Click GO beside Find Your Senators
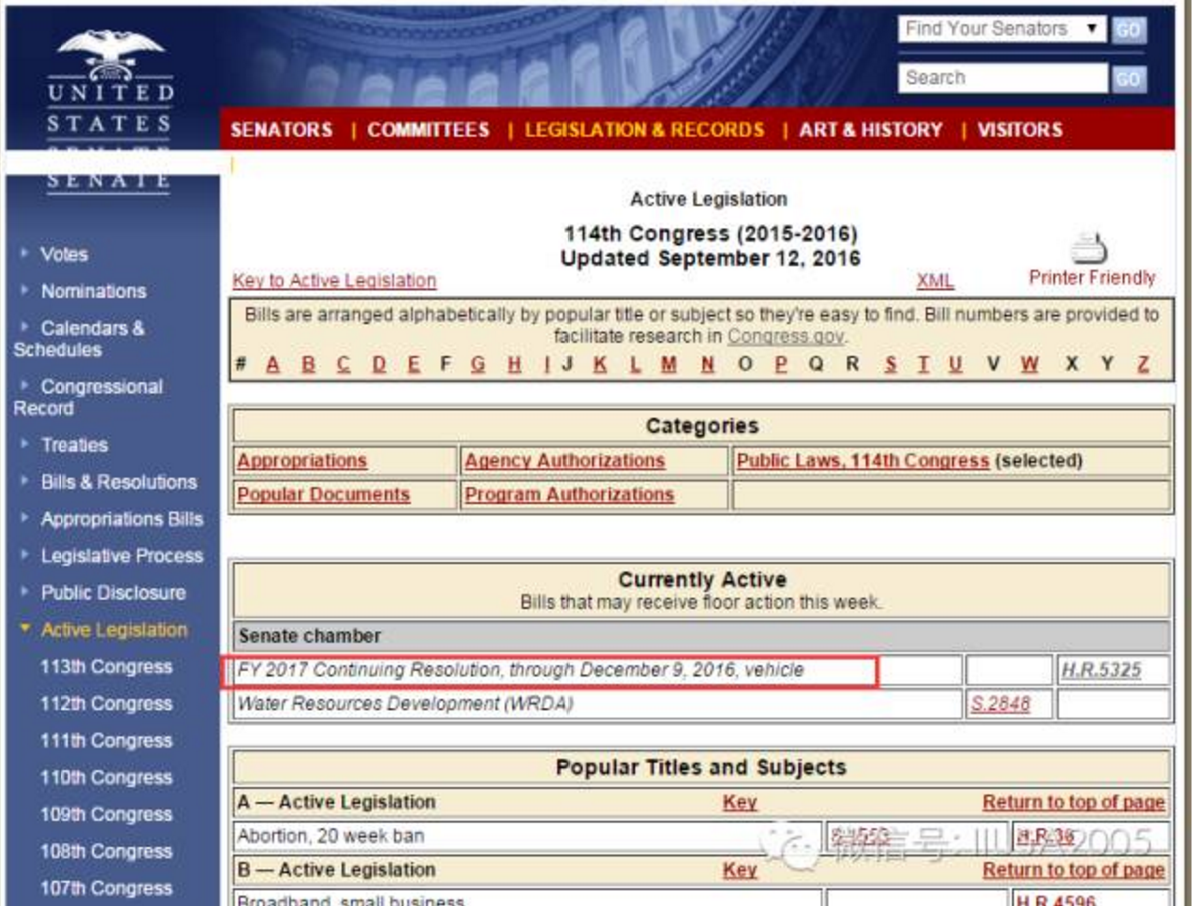Screen dimensions: 1194x906 pyautogui.click(x=1129, y=30)
